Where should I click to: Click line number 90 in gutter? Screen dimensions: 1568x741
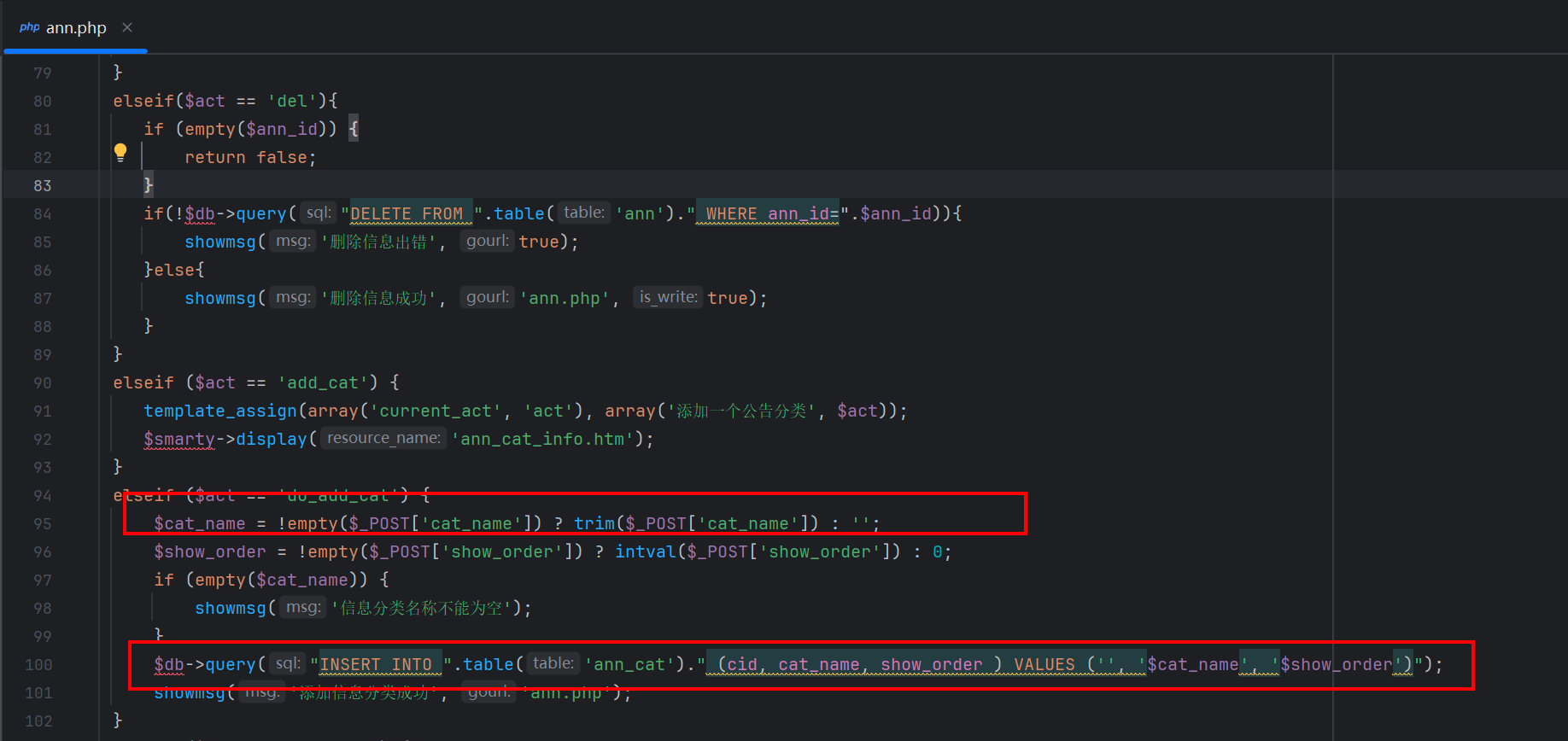pyautogui.click(x=42, y=382)
